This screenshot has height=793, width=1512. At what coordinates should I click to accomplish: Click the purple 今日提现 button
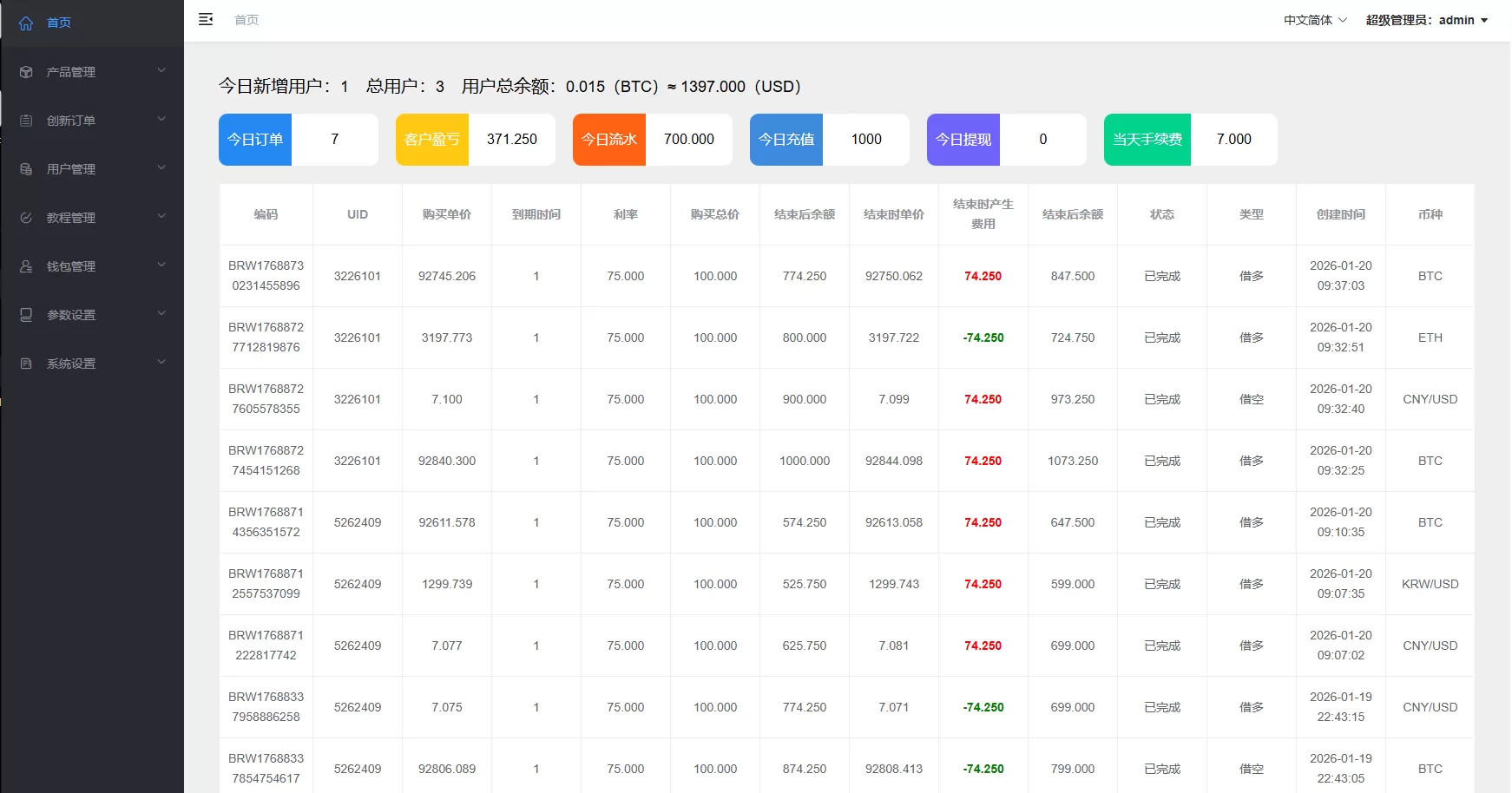click(963, 139)
